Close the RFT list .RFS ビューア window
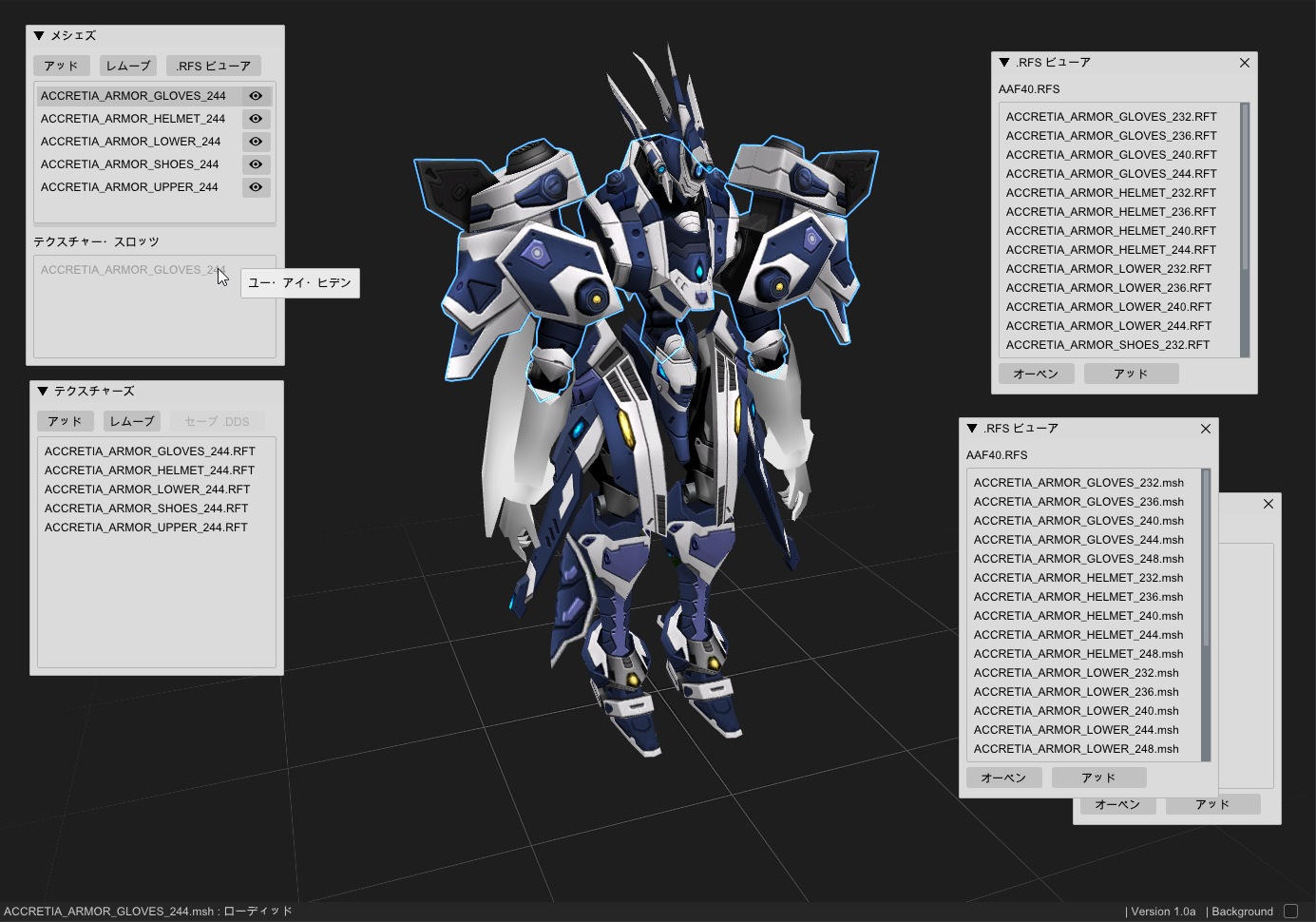Screen dimensions: 1316x922 [x=1245, y=63]
